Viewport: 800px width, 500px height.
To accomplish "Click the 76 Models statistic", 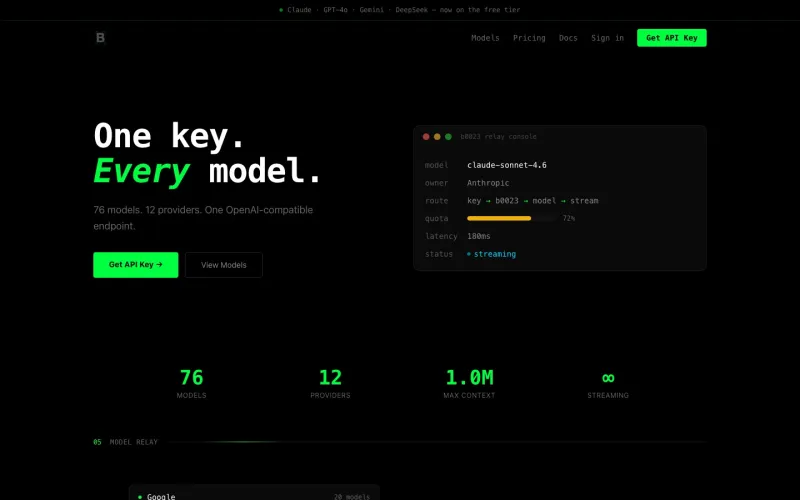I will (x=191, y=383).
